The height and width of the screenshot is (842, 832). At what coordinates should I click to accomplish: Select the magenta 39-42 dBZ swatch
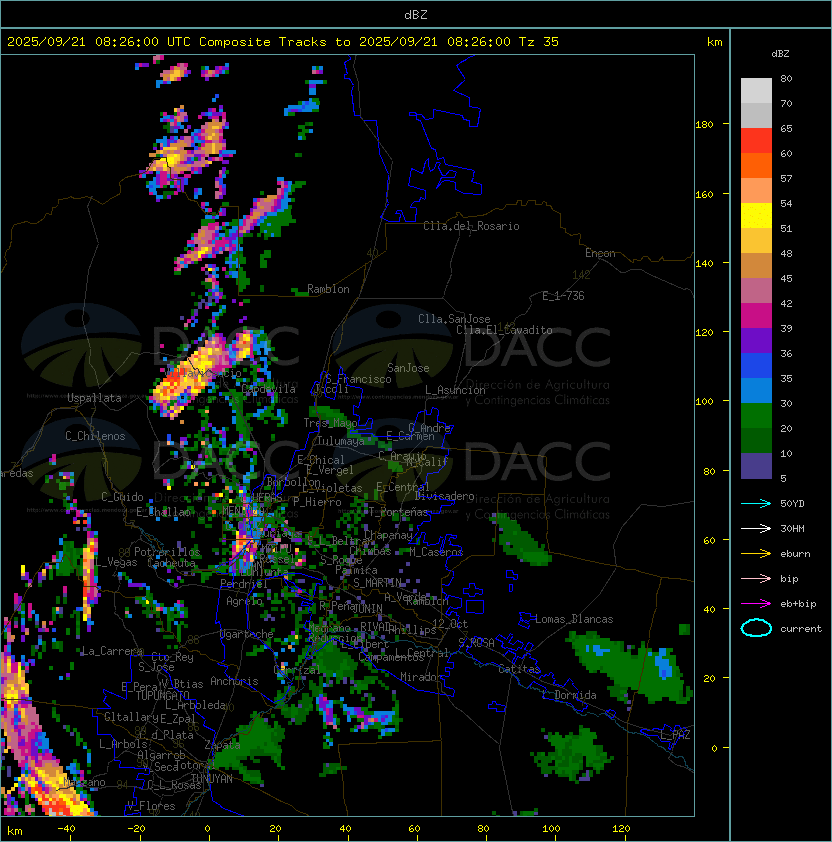click(756, 316)
